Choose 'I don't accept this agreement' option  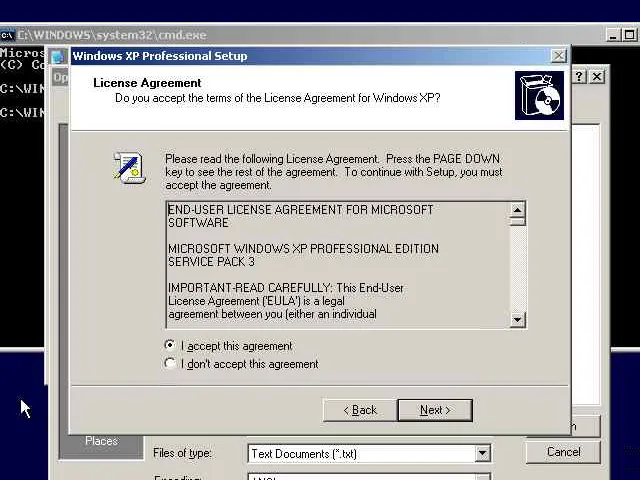coord(170,363)
